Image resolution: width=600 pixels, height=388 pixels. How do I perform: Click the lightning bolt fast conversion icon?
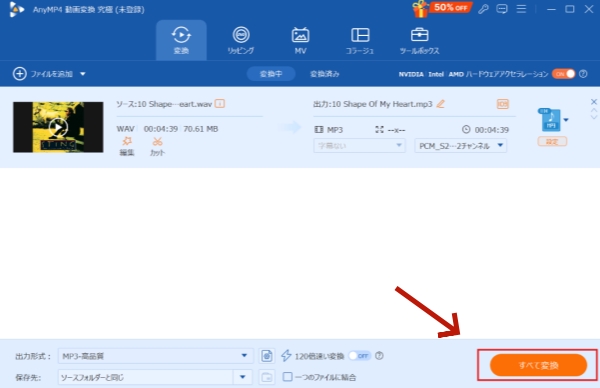(x=286, y=356)
